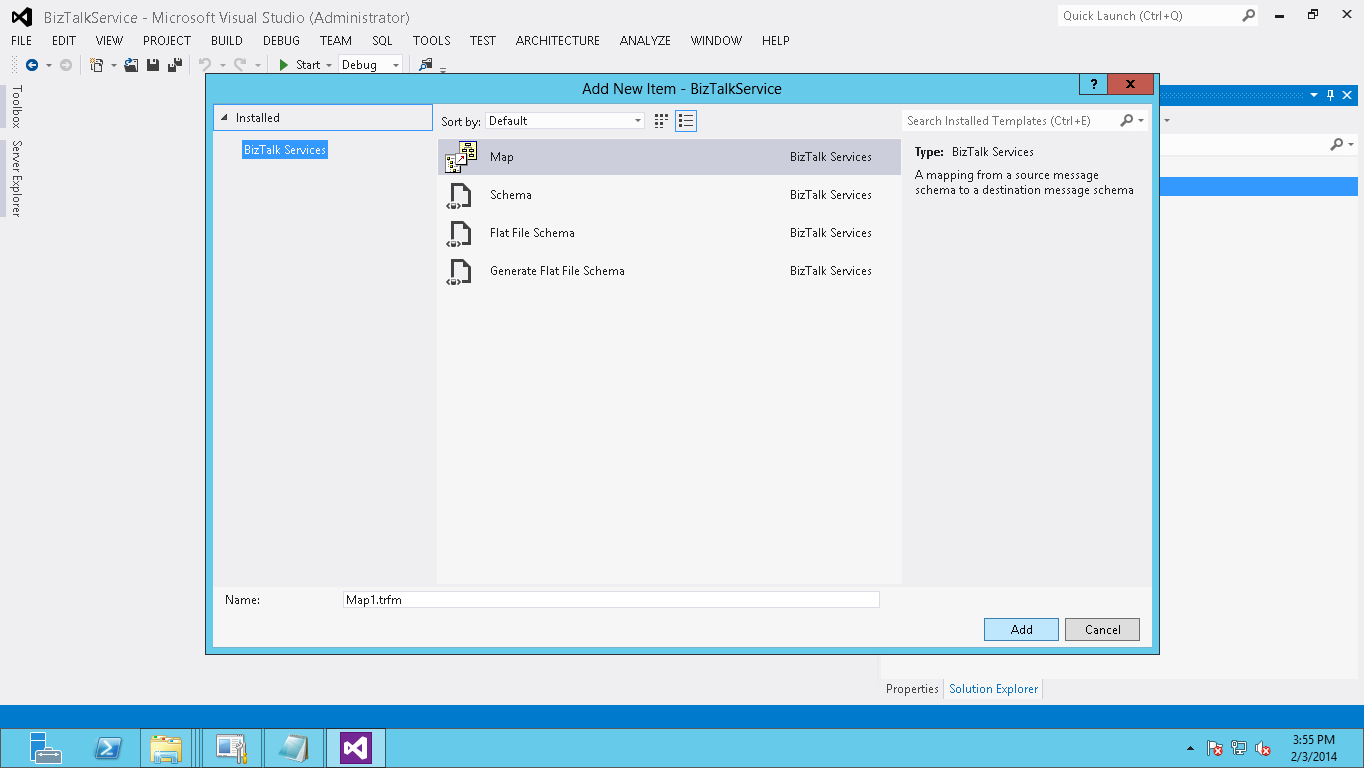Open the search options dropdown arrow

(x=1141, y=121)
